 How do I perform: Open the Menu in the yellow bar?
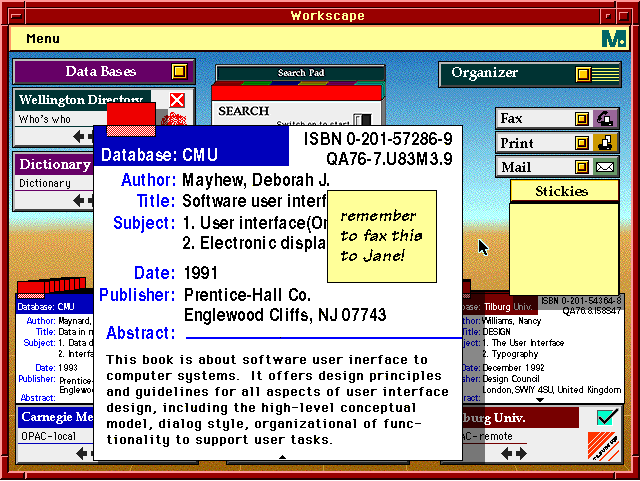coord(43,38)
